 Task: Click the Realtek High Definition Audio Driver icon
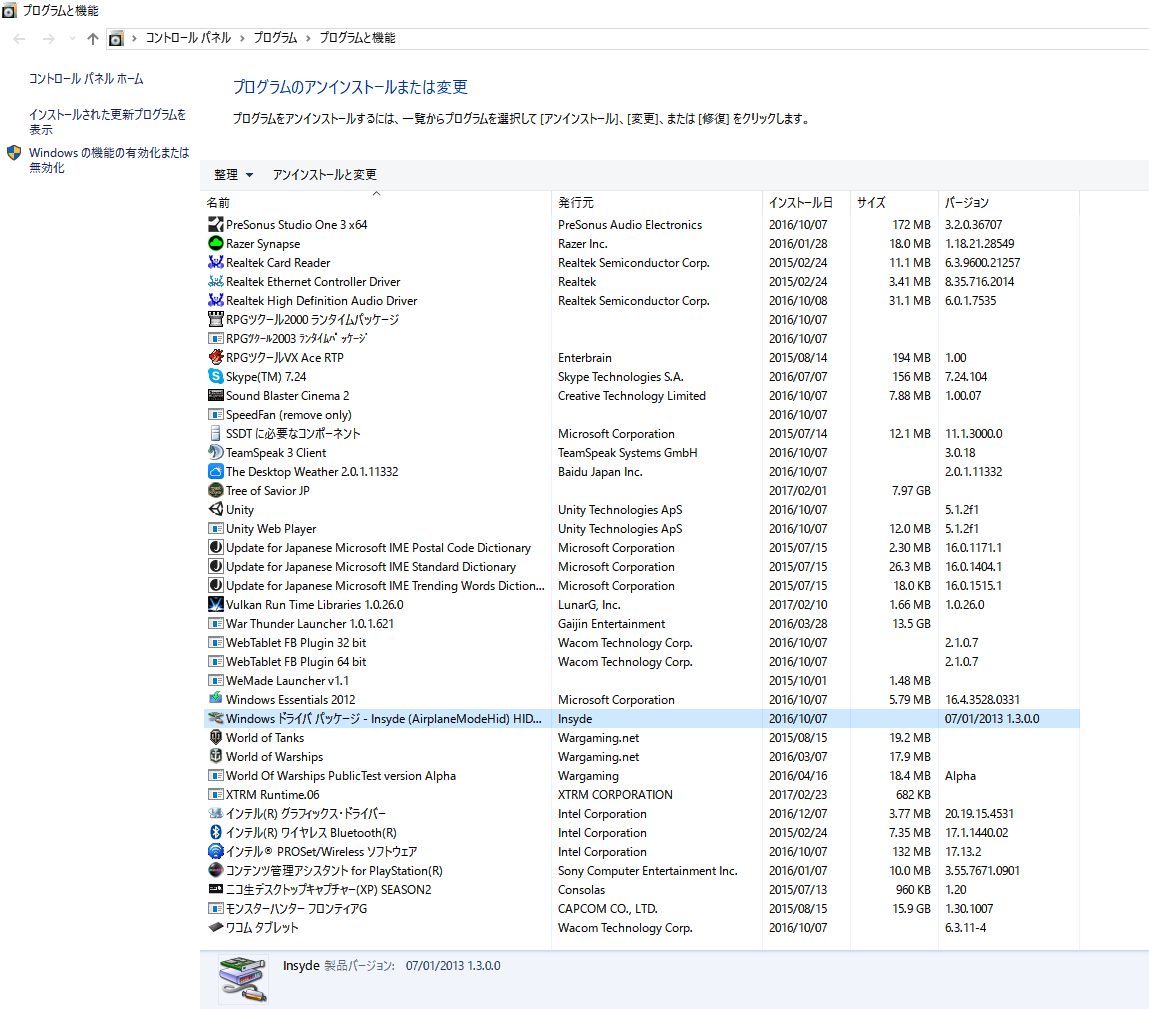click(215, 300)
